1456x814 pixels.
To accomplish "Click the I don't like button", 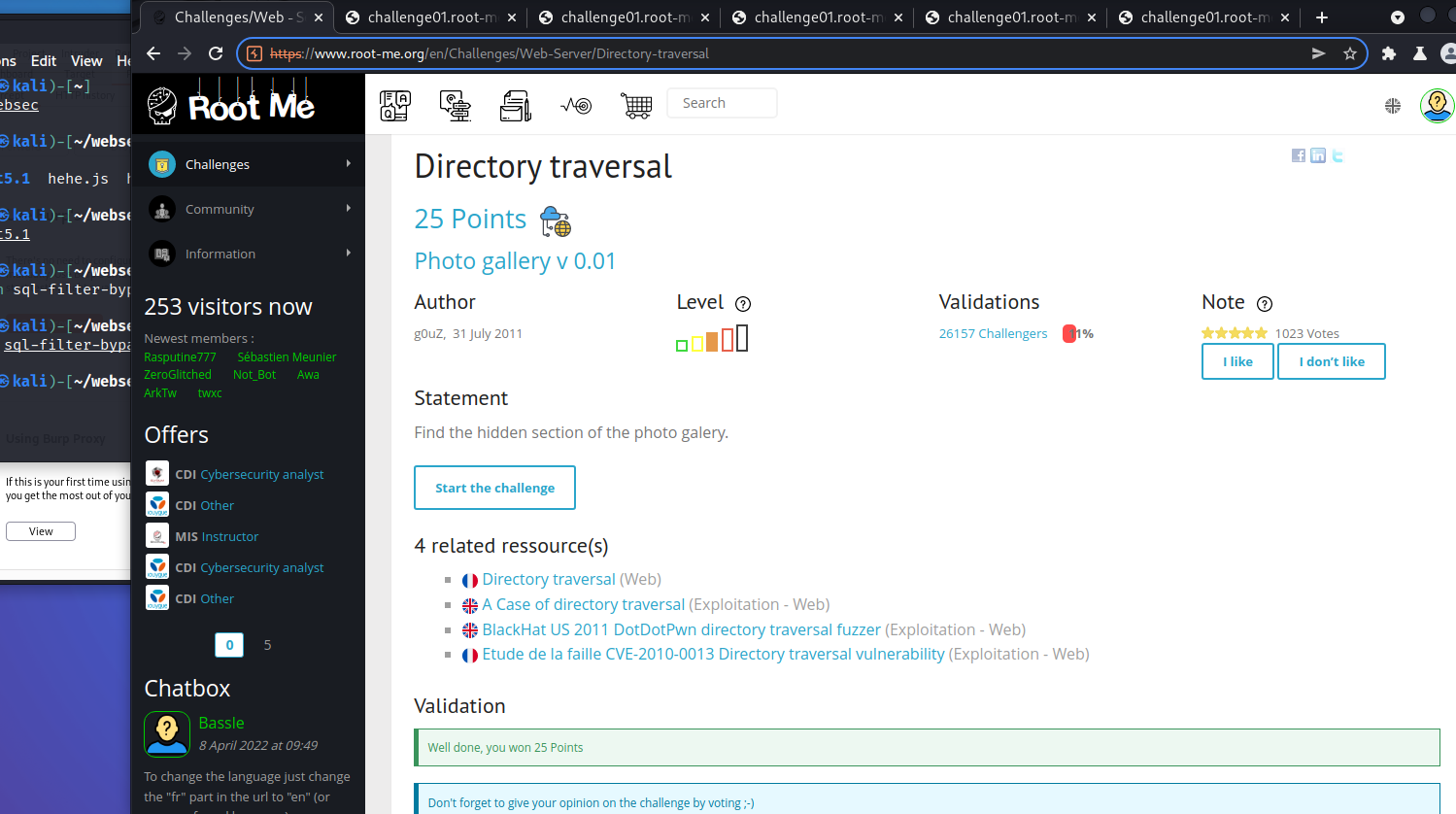I will tap(1332, 361).
